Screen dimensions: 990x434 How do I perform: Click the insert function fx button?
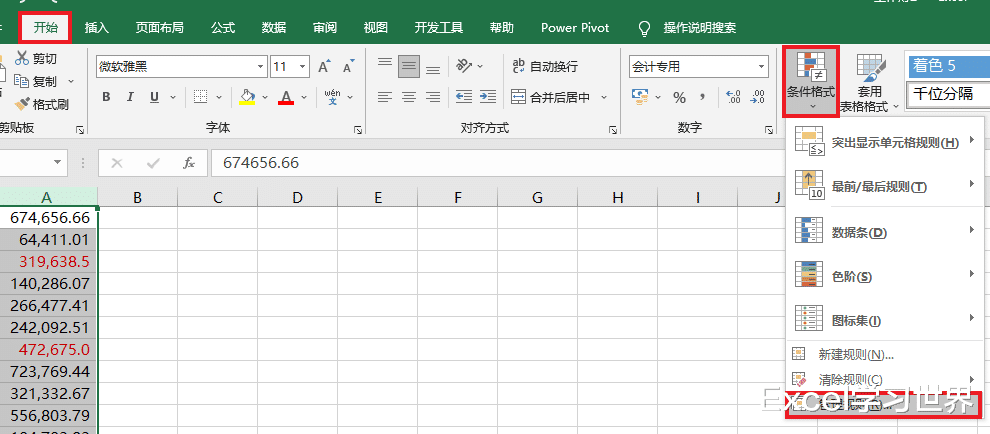189,163
